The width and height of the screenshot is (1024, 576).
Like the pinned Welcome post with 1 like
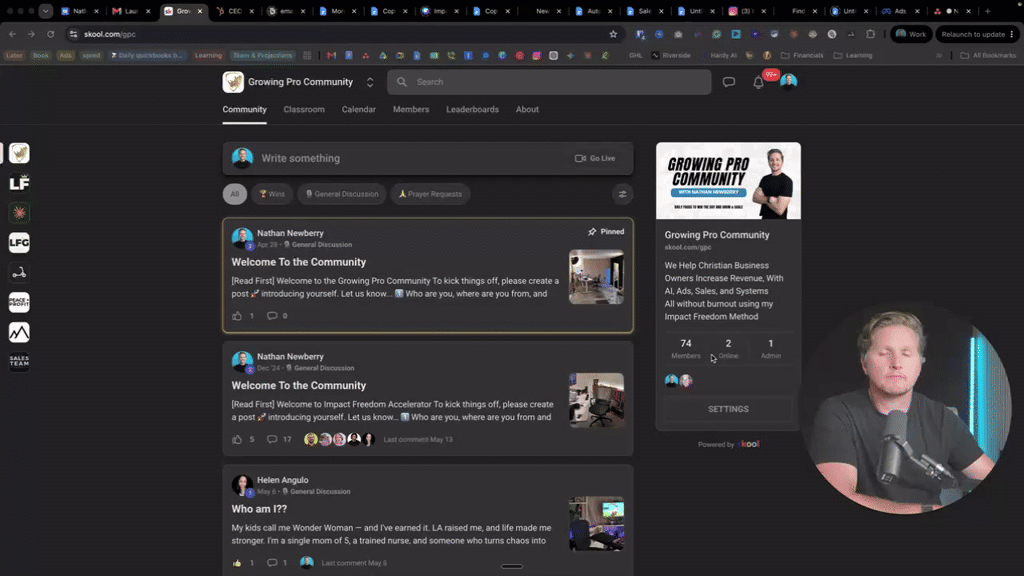[237, 315]
